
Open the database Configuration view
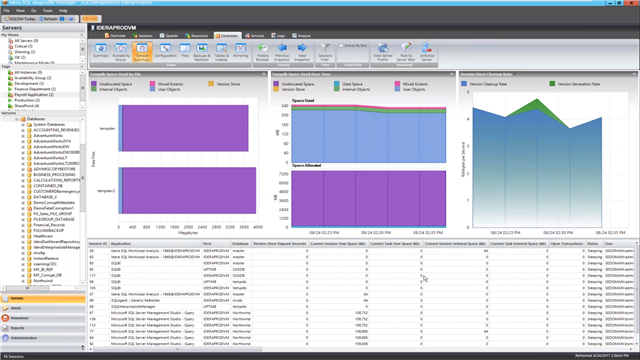(165, 51)
